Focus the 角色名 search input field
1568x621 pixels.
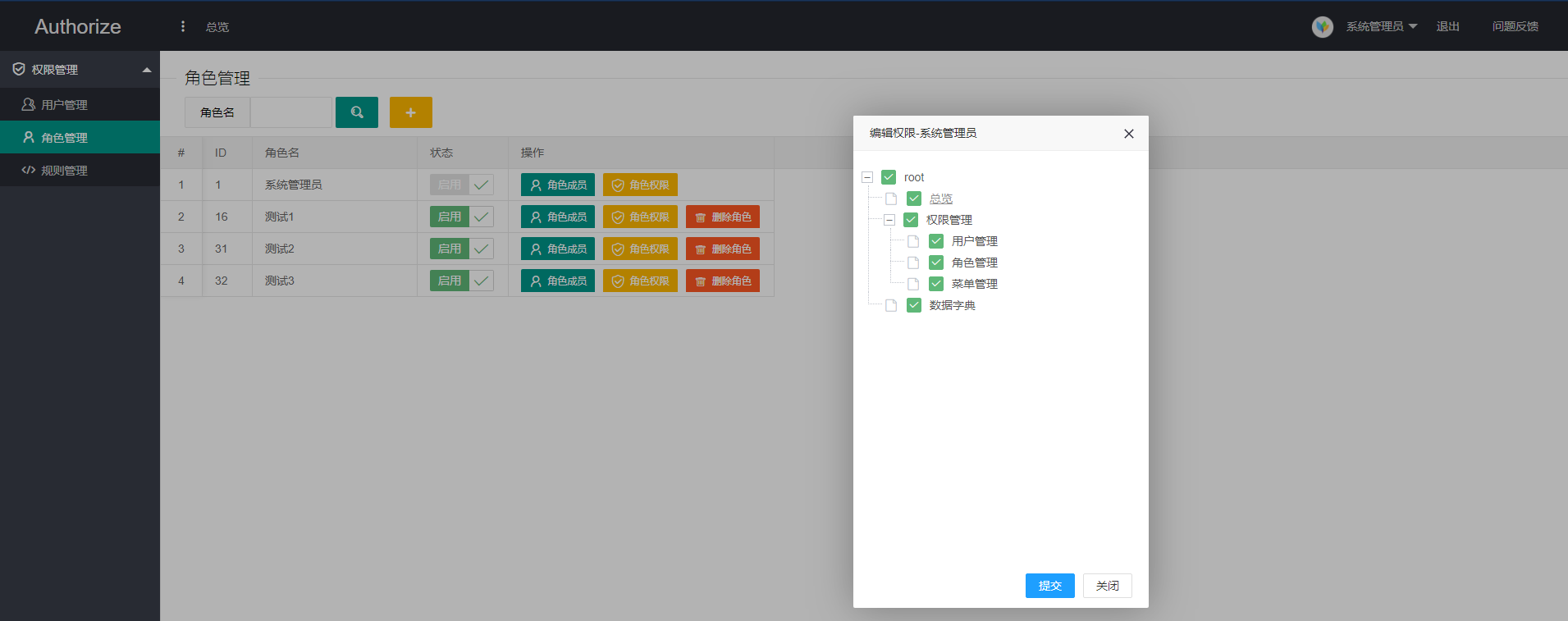(291, 112)
